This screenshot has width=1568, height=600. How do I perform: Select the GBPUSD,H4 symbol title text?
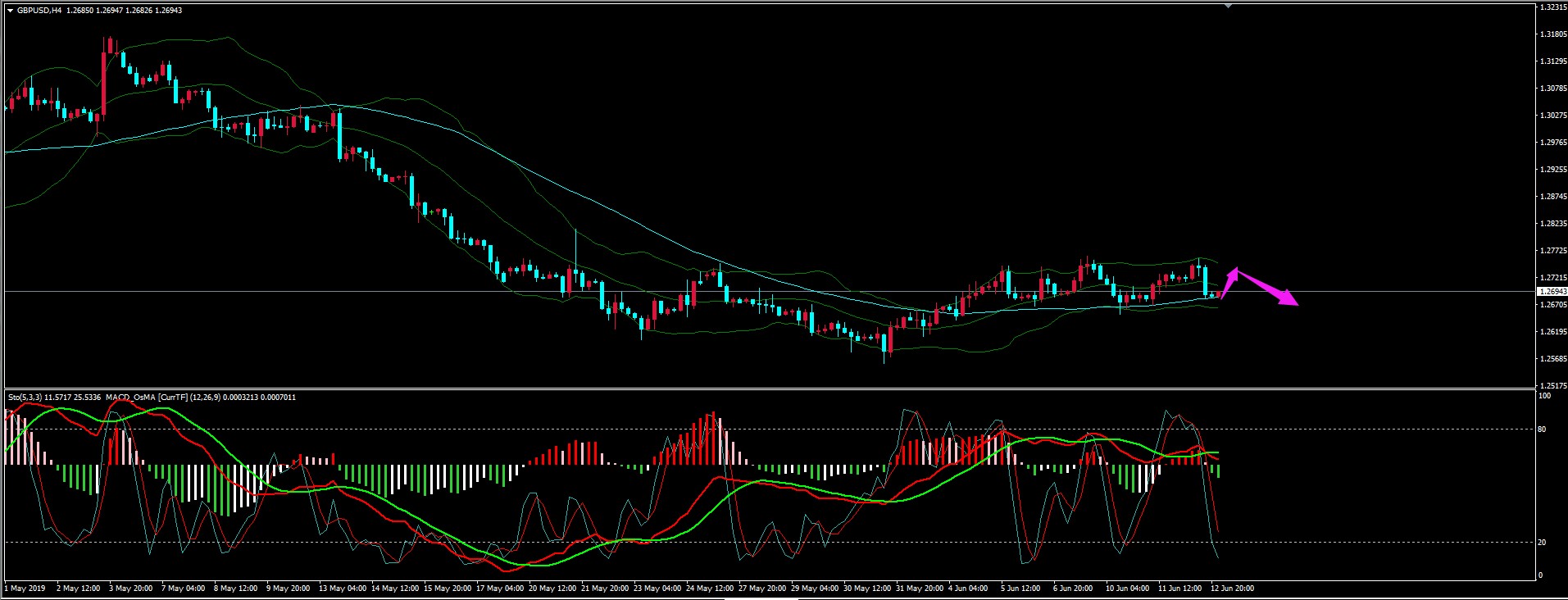pos(39,11)
